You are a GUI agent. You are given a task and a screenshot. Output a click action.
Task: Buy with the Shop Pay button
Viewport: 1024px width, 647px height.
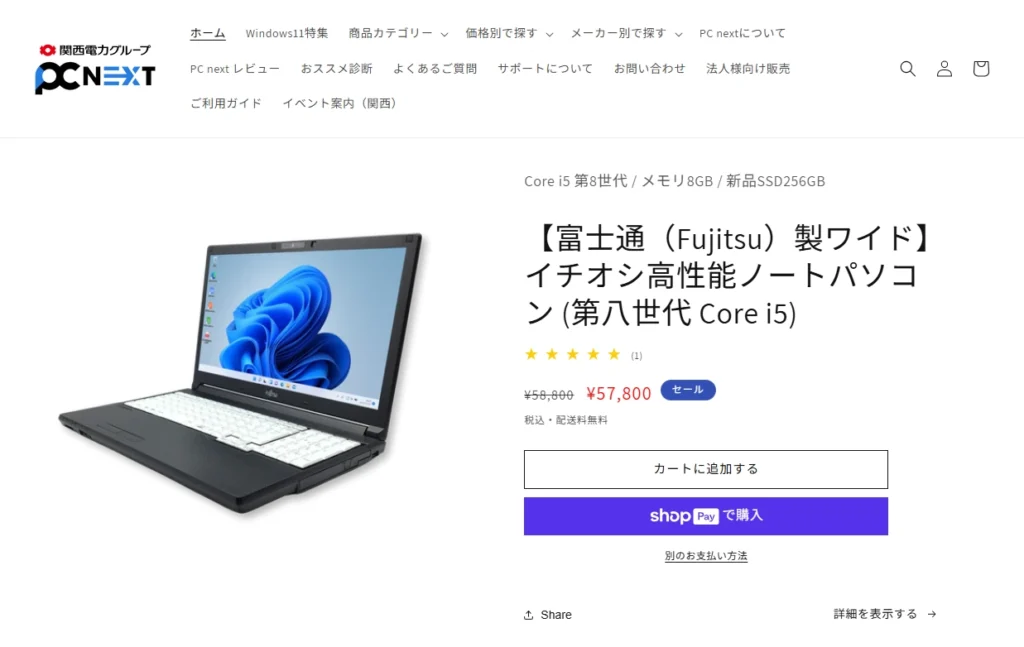click(x=706, y=516)
